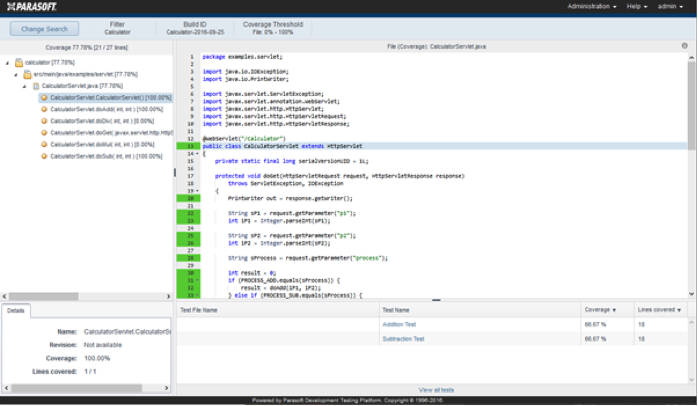Screen dimensions: 698x406
Task: Click the doSub method icon
Action: tap(44, 156)
